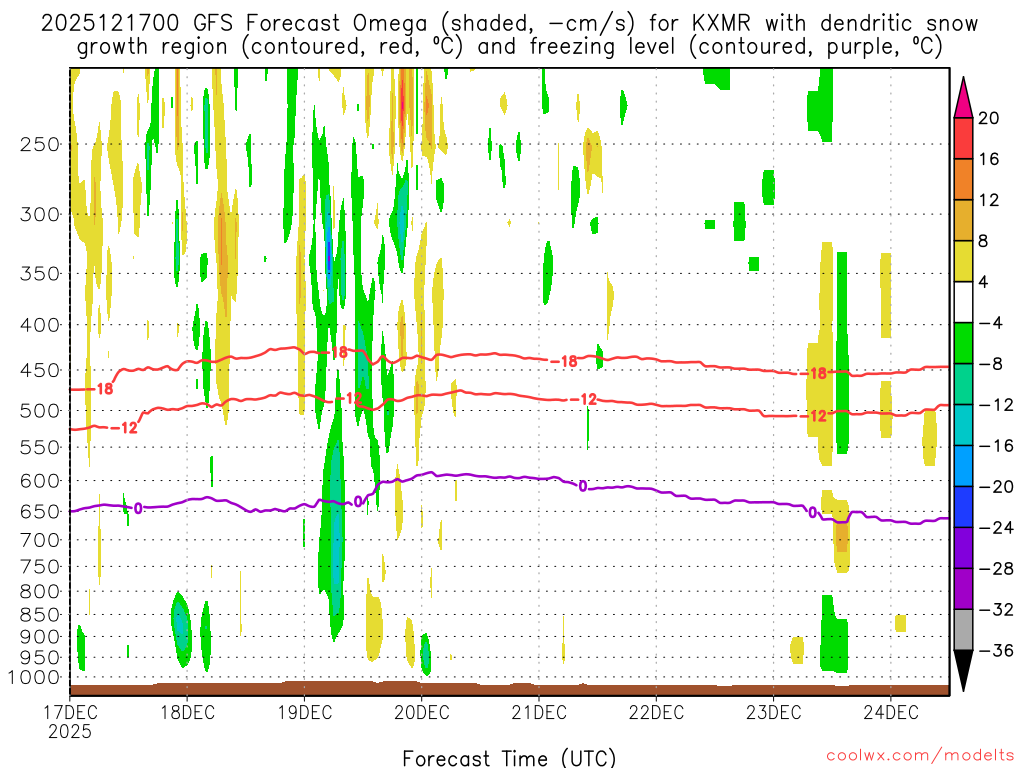This screenshot has width=1024, height=768.
Task: Click the 450 pressure level label
Action: 40,370
